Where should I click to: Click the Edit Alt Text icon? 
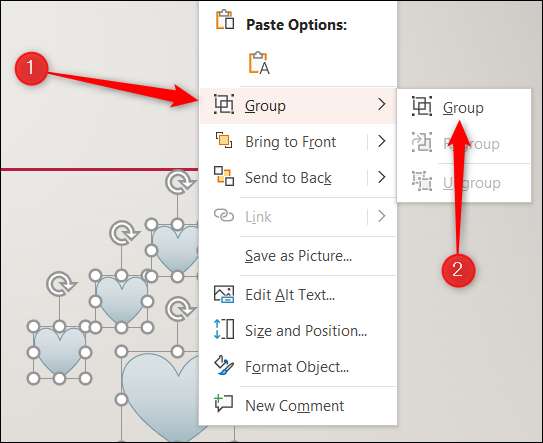pos(224,294)
